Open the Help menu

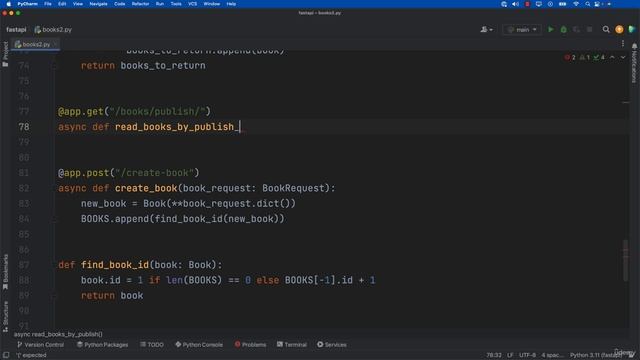[231, 4]
